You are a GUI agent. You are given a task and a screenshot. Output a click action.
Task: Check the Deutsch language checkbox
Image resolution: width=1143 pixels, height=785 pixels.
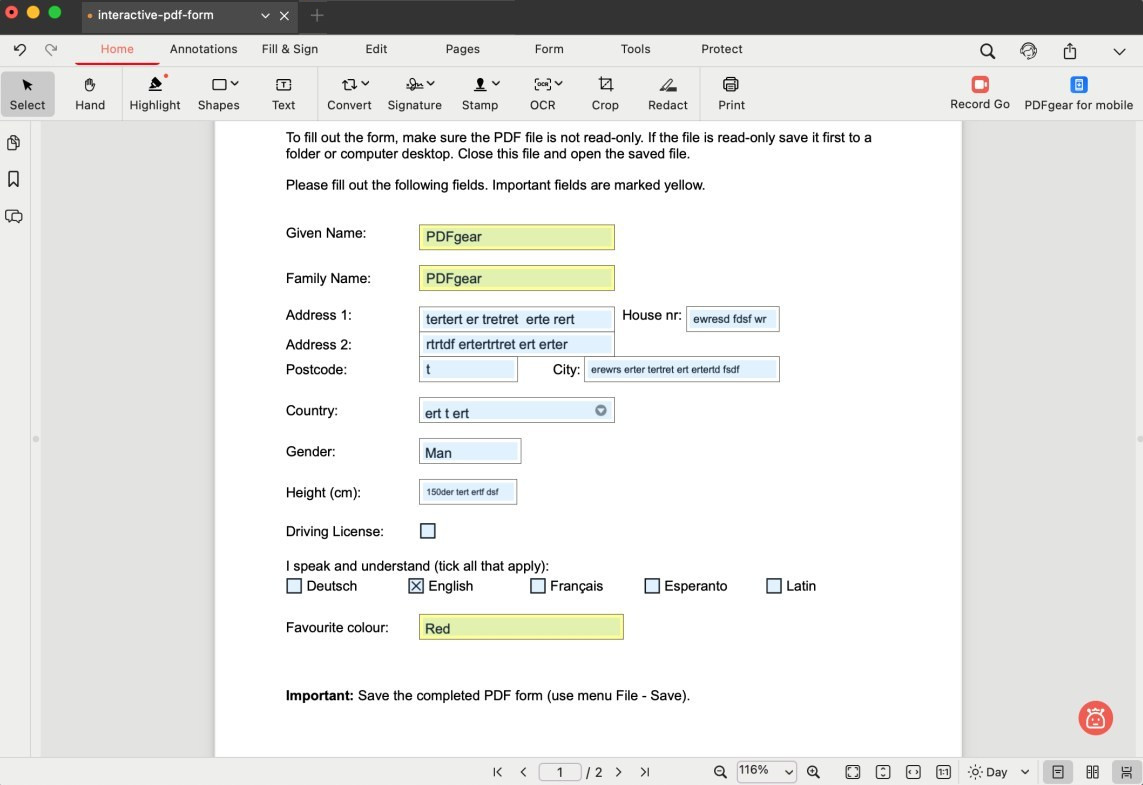click(x=294, y=586)
